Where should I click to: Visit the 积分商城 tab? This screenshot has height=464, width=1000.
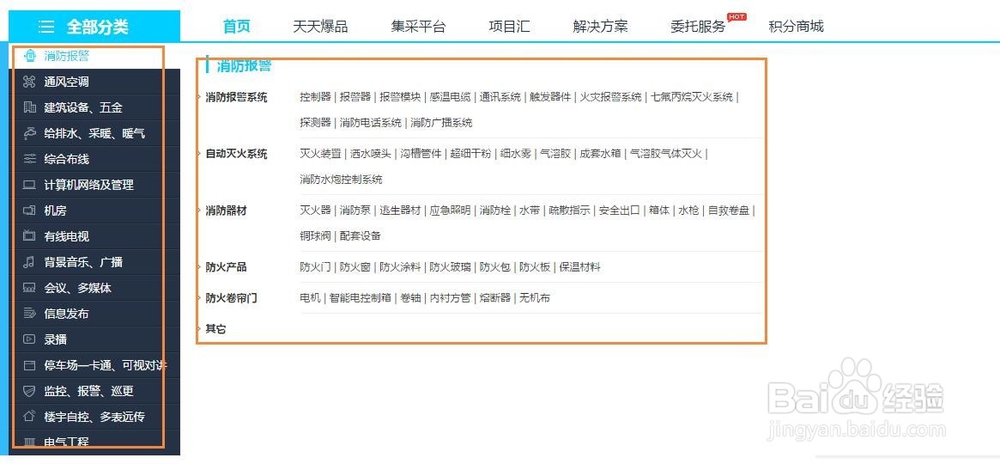pyautogui.click(x=796, y=26)
